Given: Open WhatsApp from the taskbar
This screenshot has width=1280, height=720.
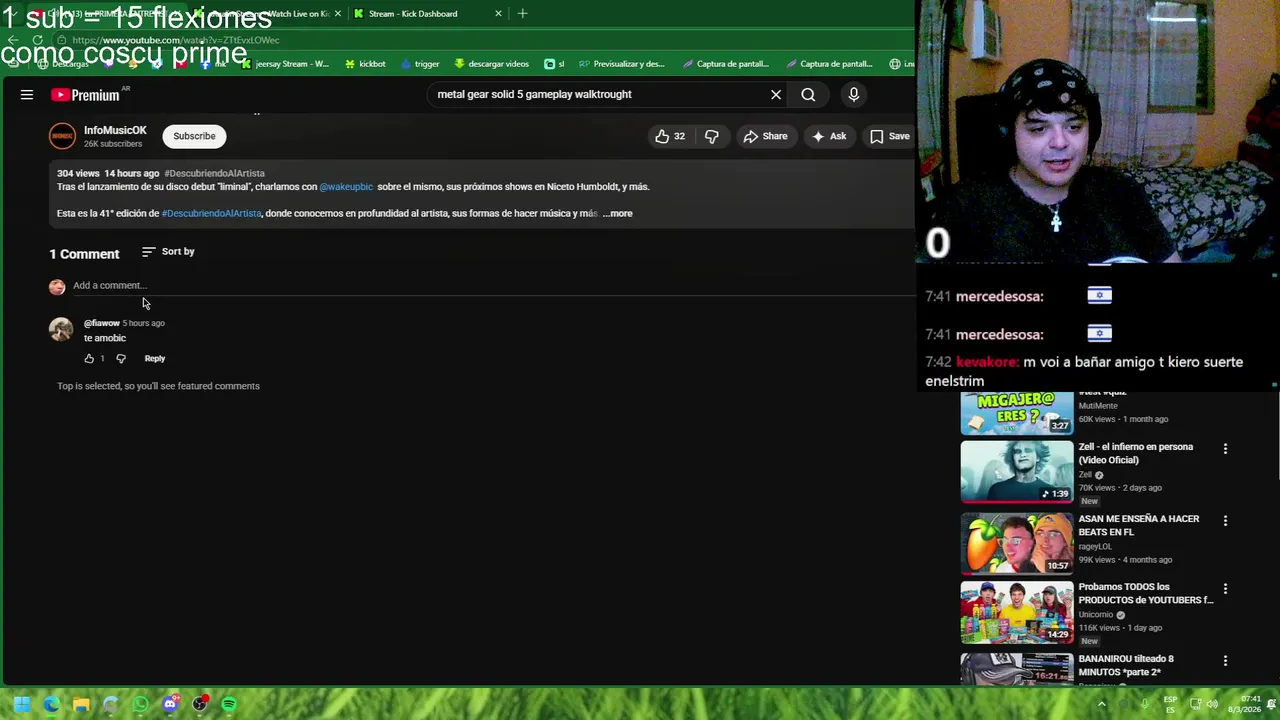Looking at the screenshot, I should [140, 705].
